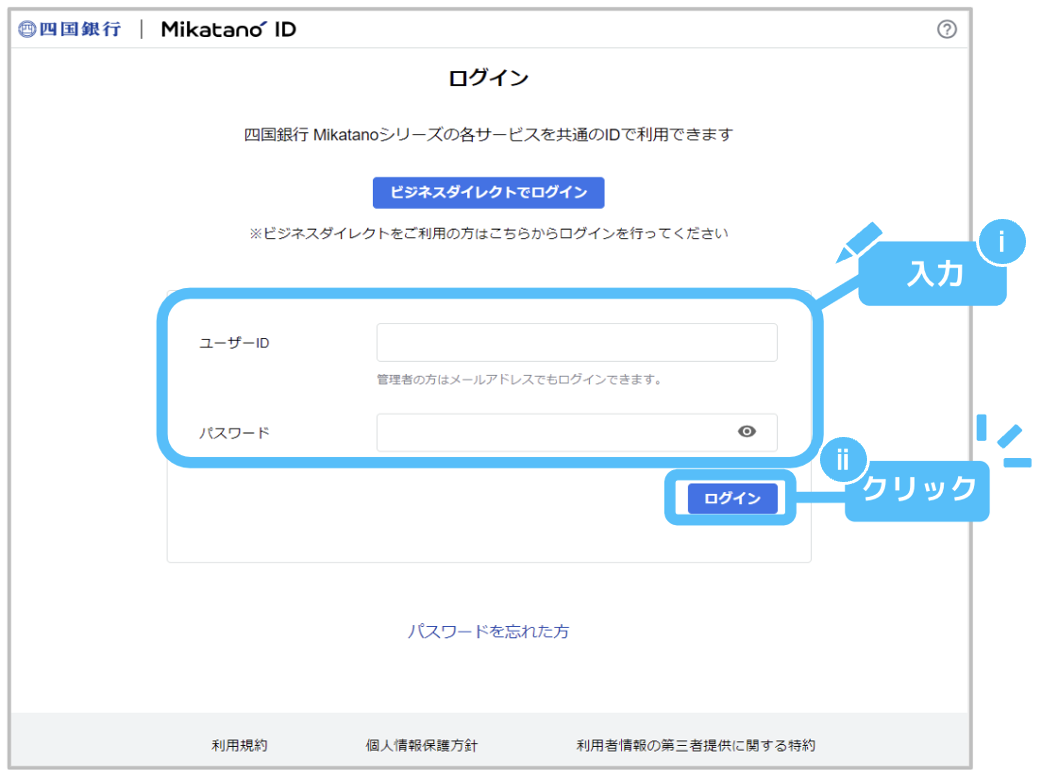This screenshot has width=1046, height=770.
Task: Click the blue ログイン button
Action: pos(732,498)
